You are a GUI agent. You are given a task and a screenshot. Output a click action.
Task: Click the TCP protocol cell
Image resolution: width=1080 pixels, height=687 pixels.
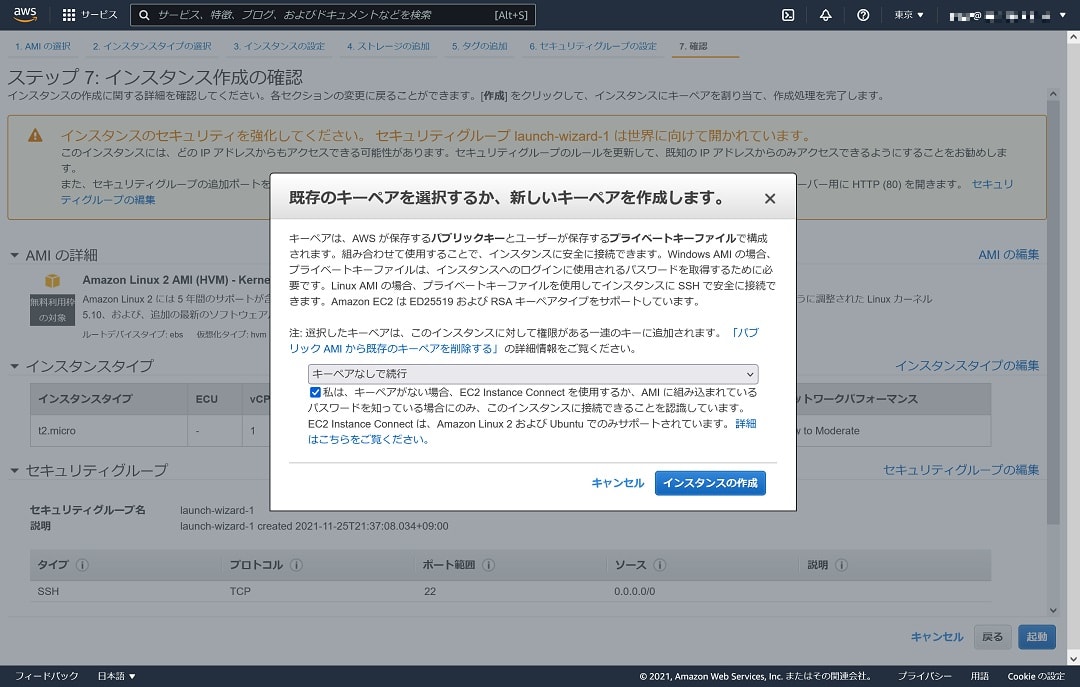point(240,591)
